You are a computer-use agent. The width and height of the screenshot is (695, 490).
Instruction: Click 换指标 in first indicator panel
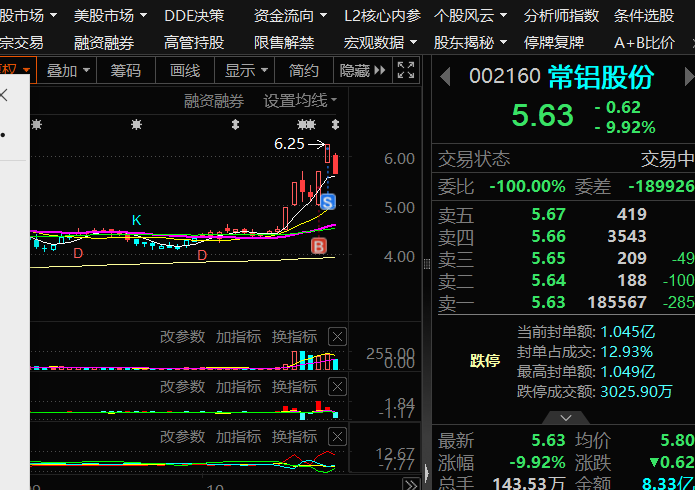pos(294,337)
